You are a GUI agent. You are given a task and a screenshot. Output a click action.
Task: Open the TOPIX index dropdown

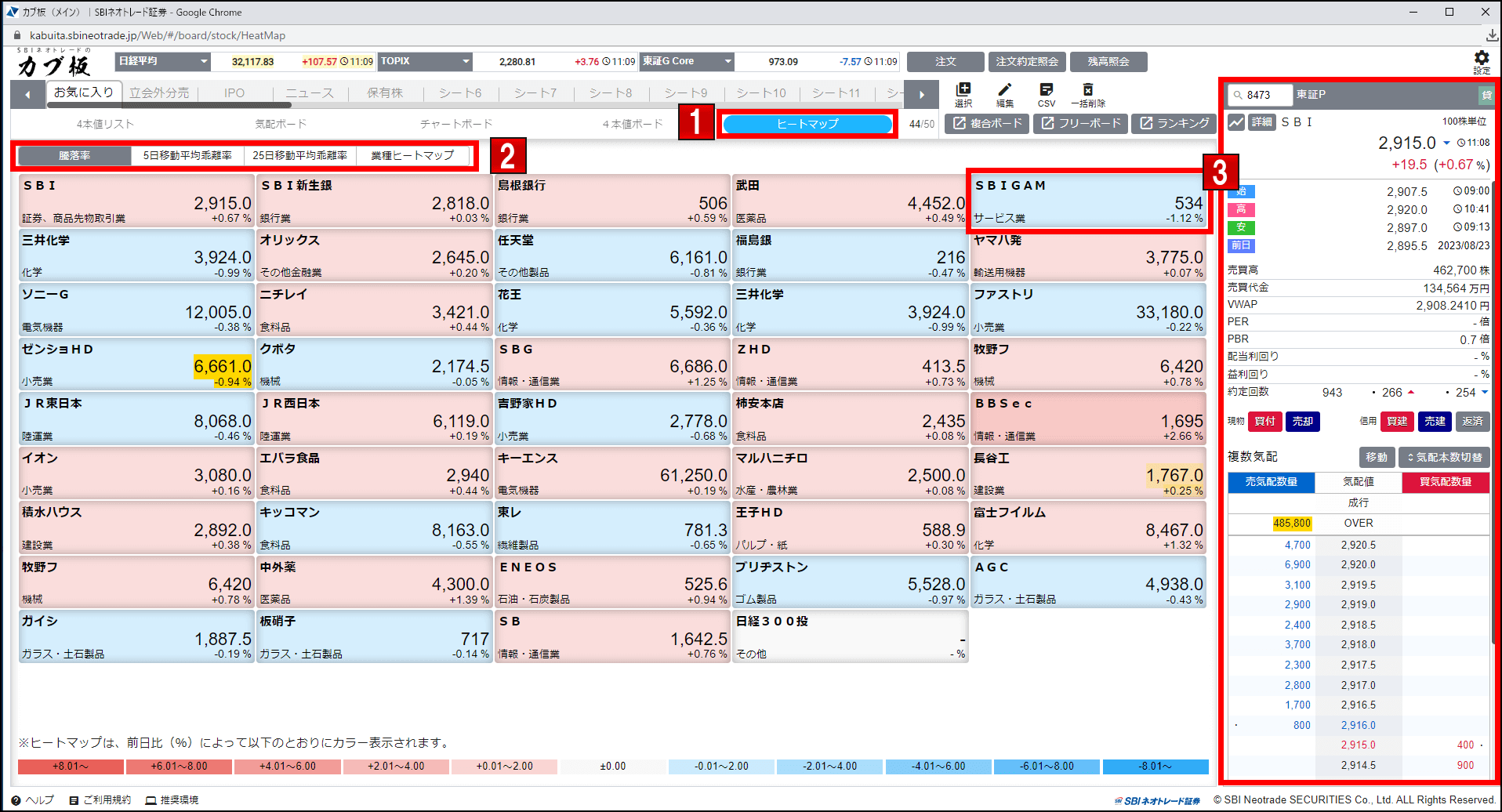(x=466, y=61)
